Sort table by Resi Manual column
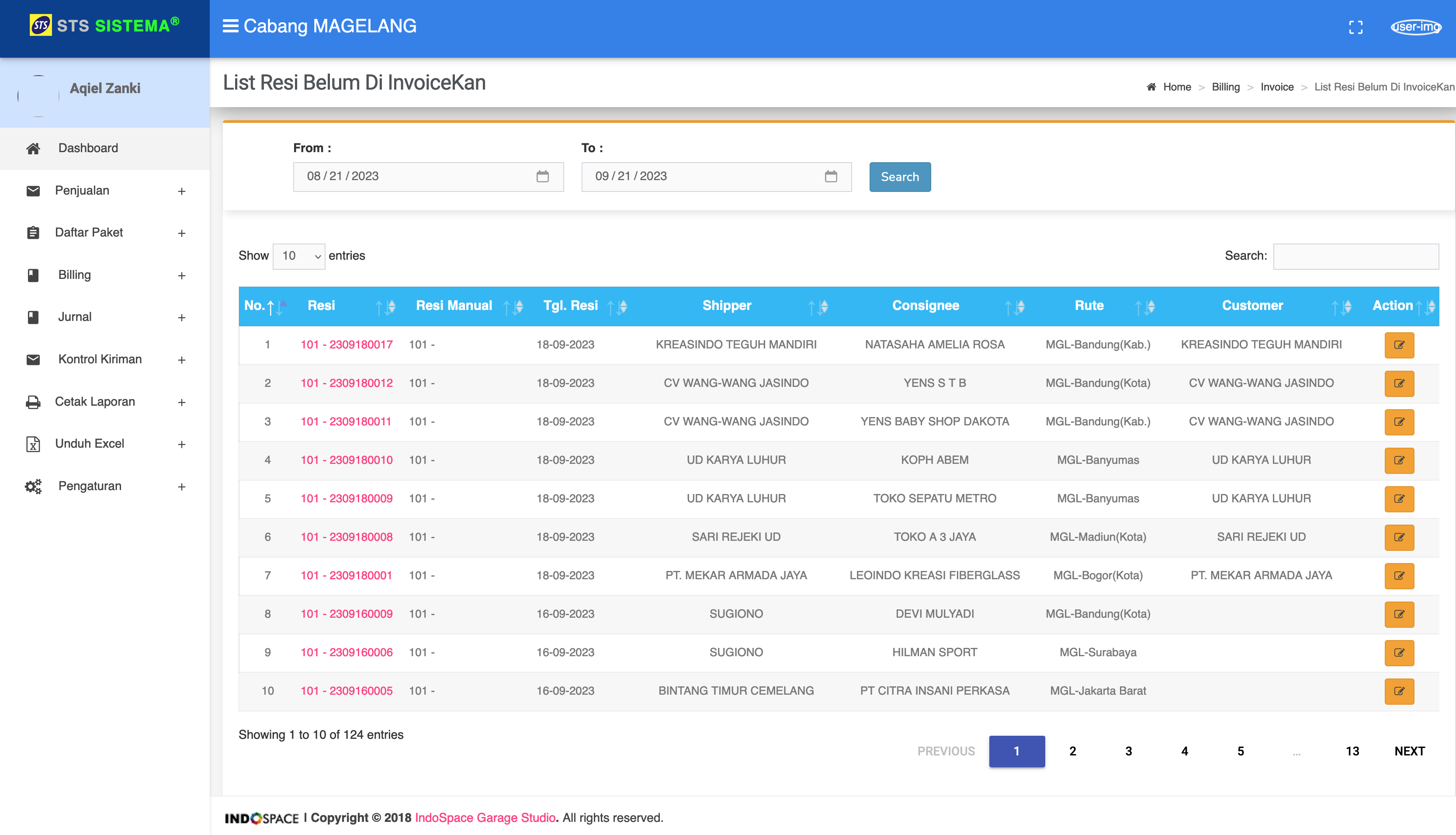Screen dimensions: 1456x835 [x=467, y=306]
